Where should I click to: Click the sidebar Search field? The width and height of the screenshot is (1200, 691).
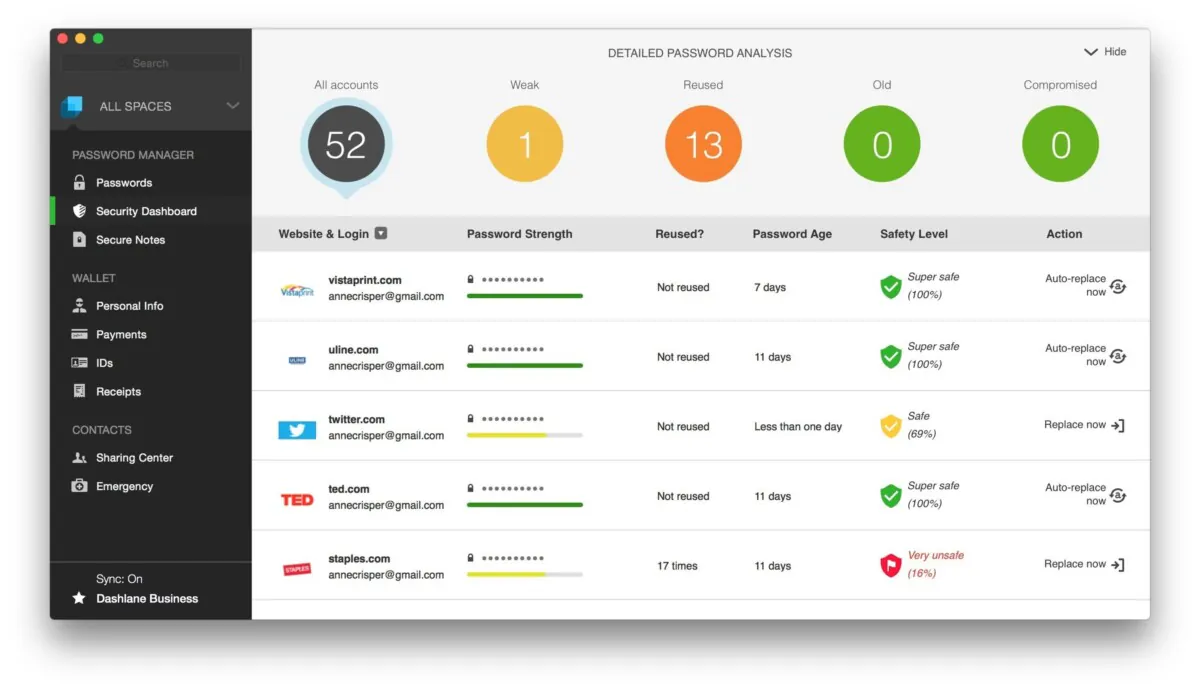click(x=150, y=63)
